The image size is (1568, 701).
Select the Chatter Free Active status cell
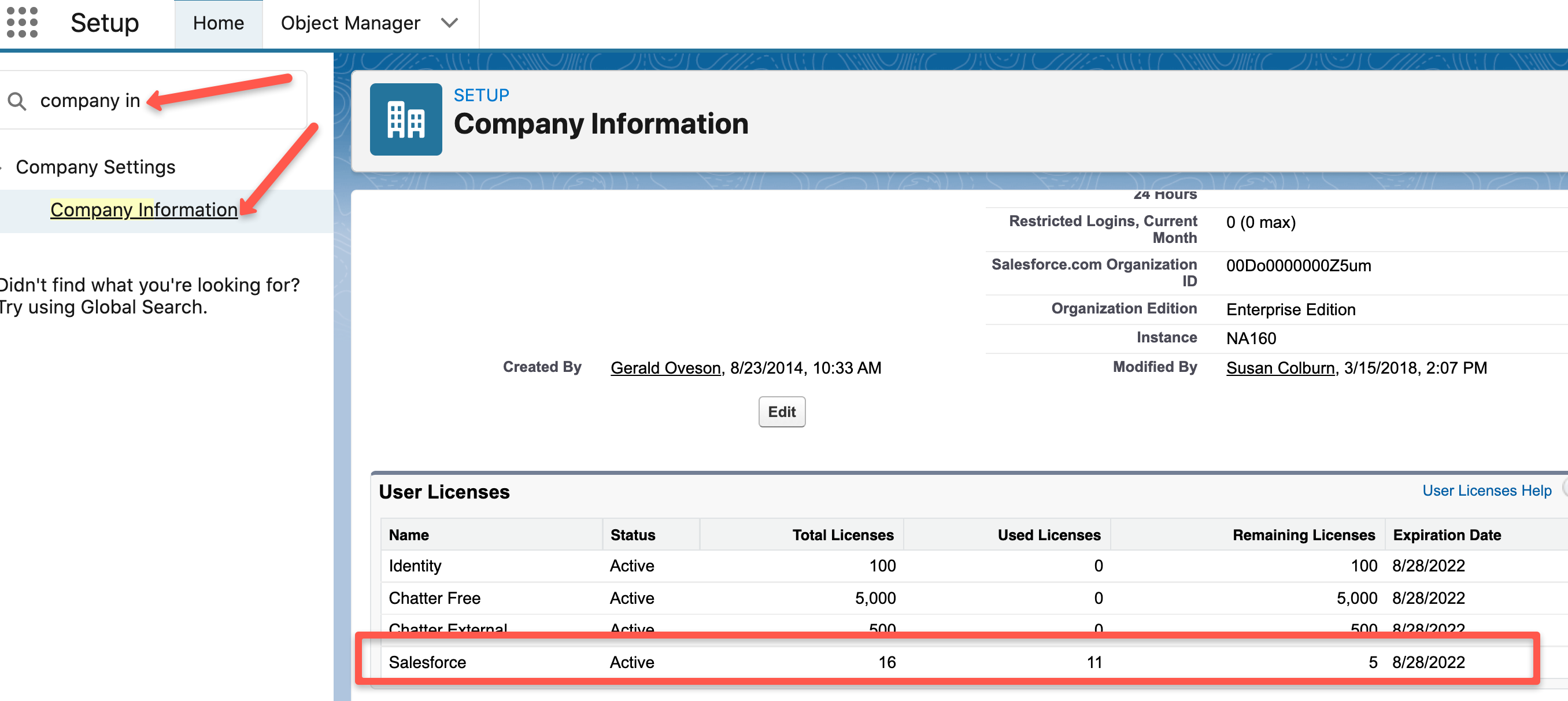pyautogui.click(x=632, y=597)
